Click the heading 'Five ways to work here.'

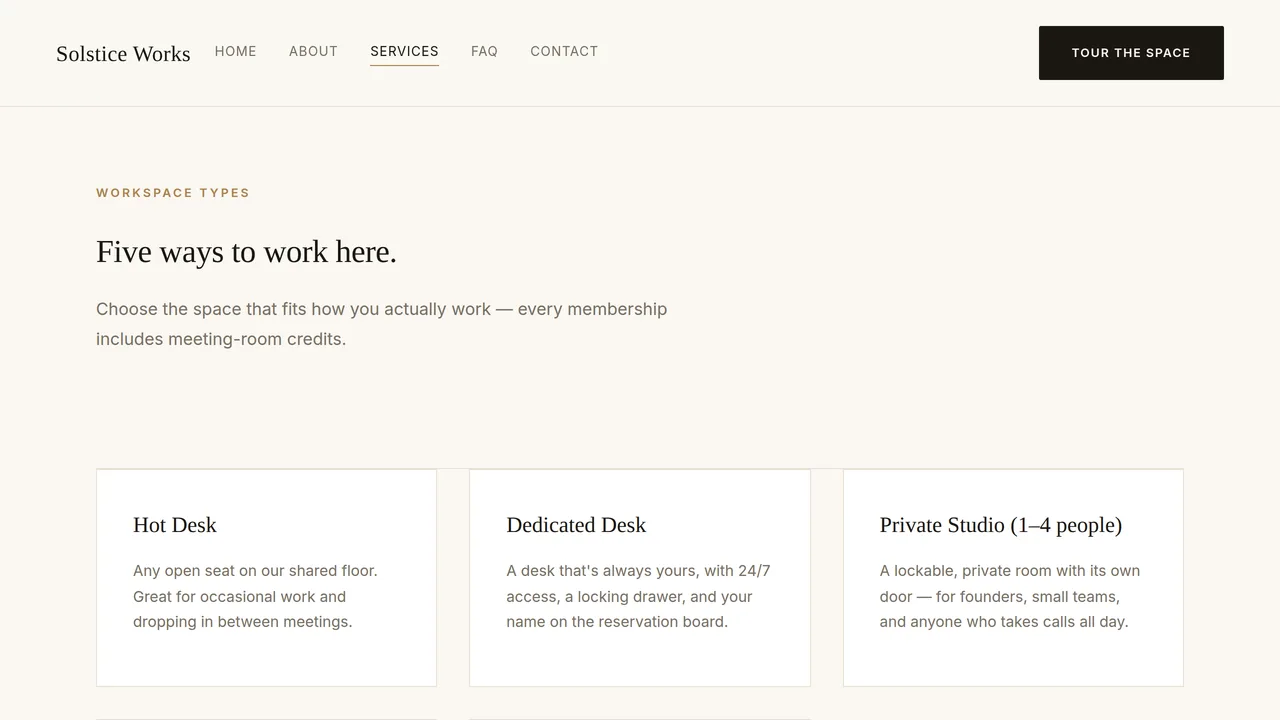coord(246,252)
